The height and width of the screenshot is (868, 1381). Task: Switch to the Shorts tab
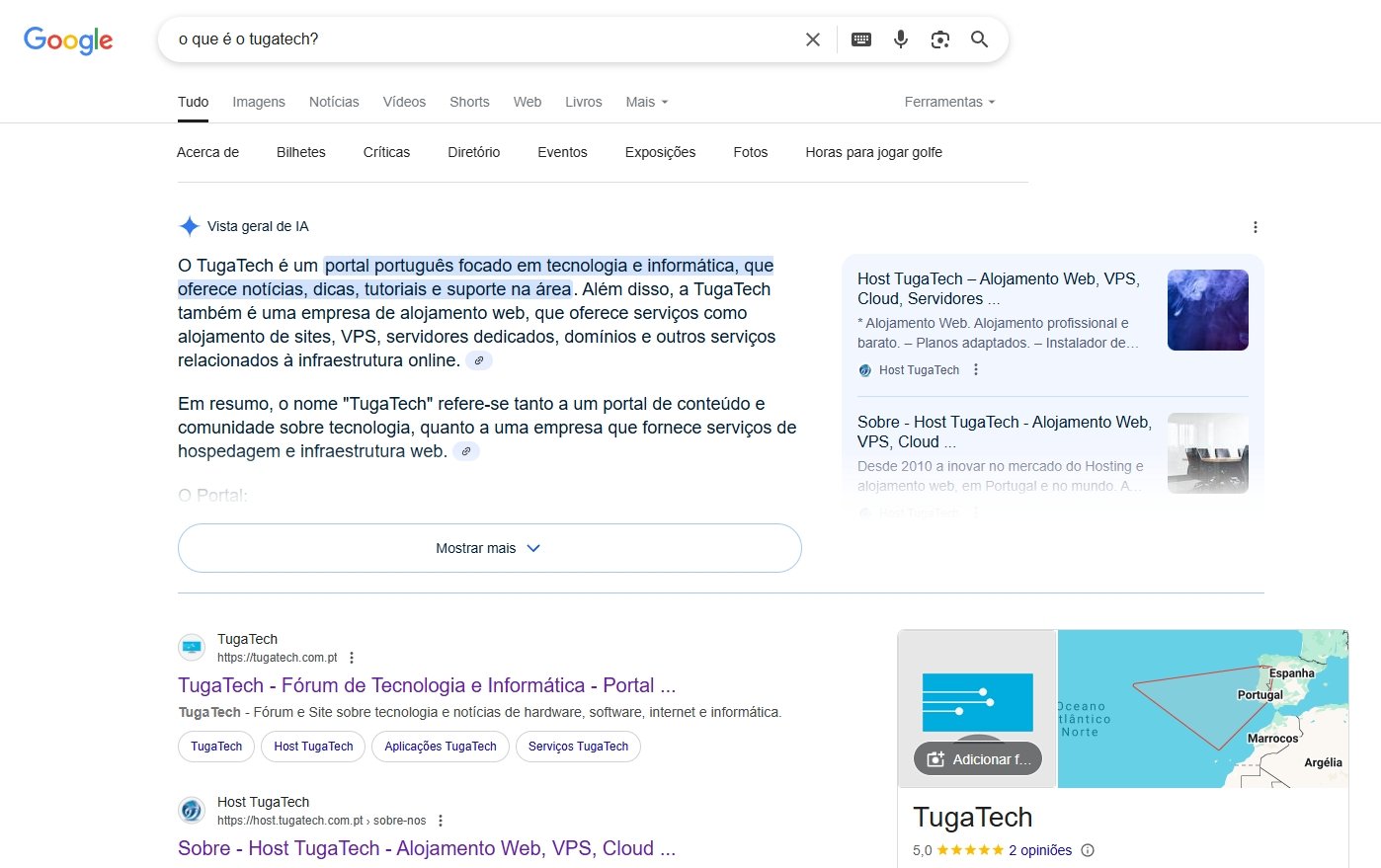pos(469,102)
